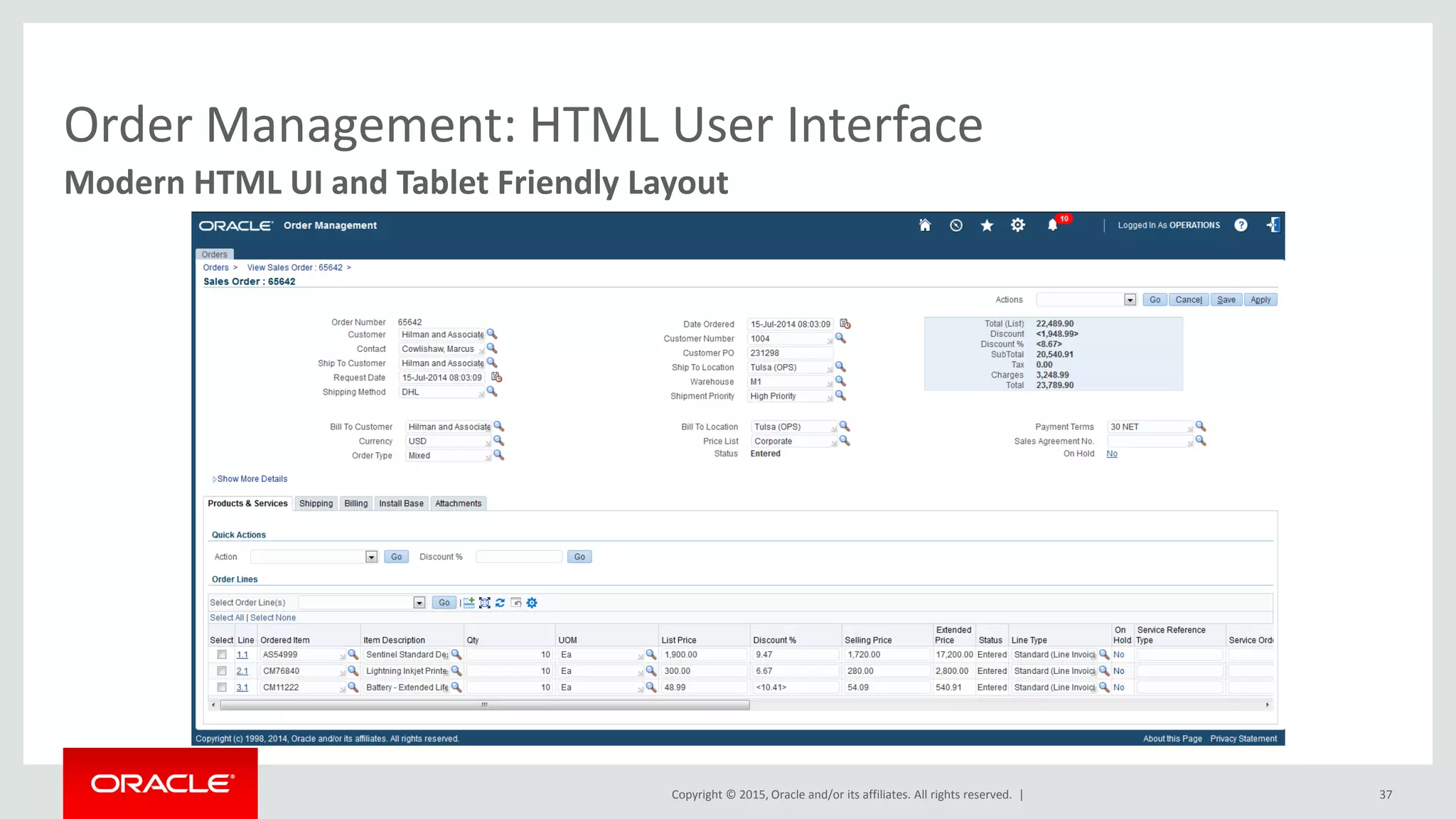Check the box for line 3.1
Image resolution: width=1456 pixels, height=819 pixels.
coord(222,687)
